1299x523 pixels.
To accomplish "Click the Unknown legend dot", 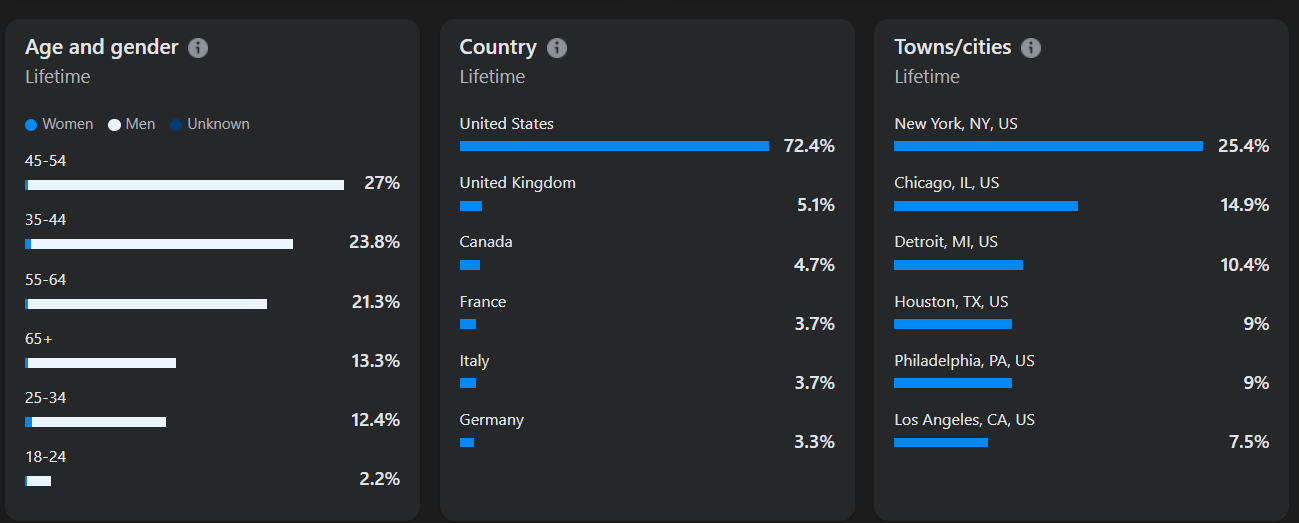I will point(176,125).
